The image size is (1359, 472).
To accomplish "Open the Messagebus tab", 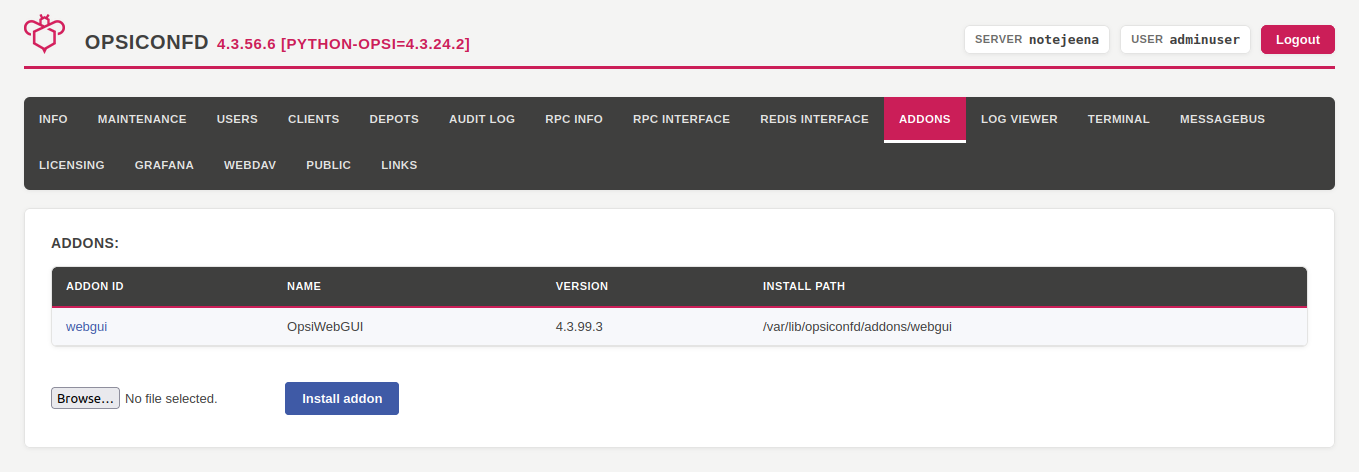I will [1222, 119].
